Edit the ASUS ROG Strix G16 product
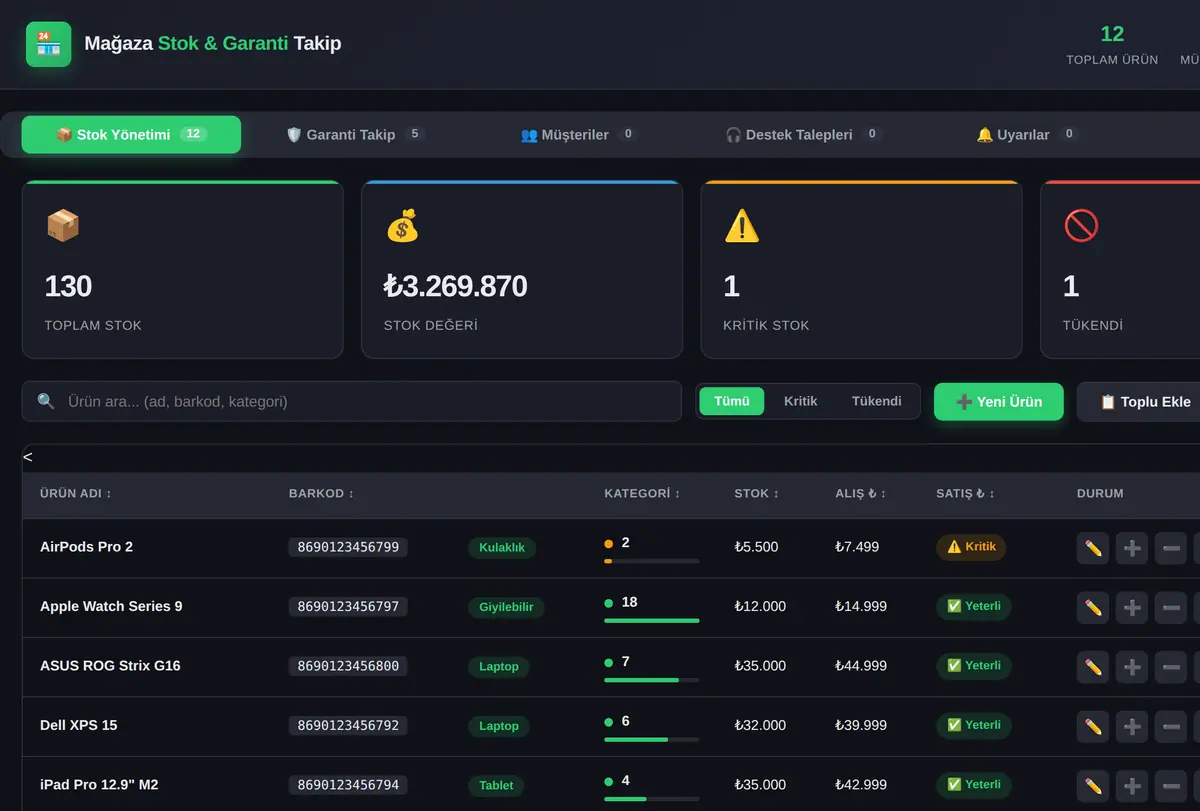Image resolution: width=1200 pixels, height=811 pixels. pos(1093,667)
